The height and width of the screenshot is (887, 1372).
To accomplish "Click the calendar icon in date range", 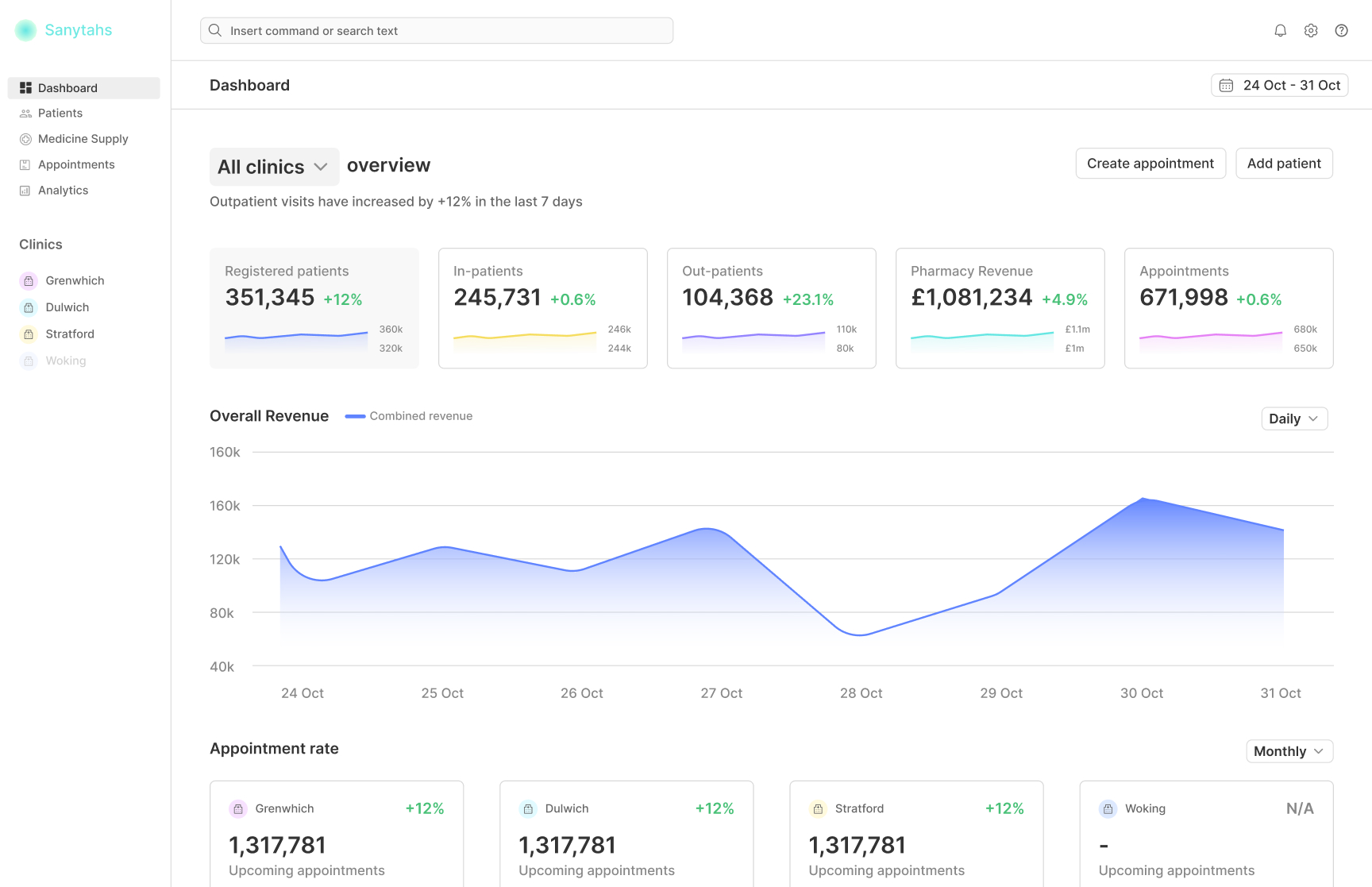I will click(1226, 85).
